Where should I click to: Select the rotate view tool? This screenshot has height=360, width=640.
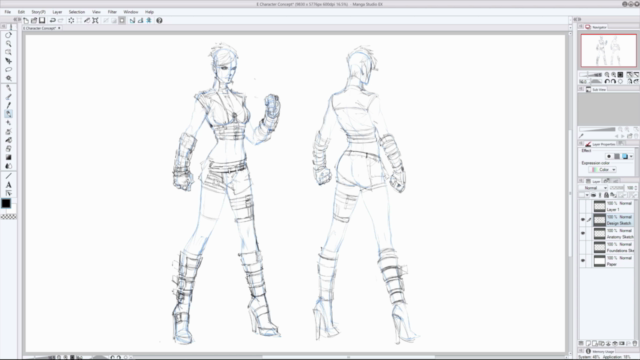pyautogui.click(x=8, y=35)
